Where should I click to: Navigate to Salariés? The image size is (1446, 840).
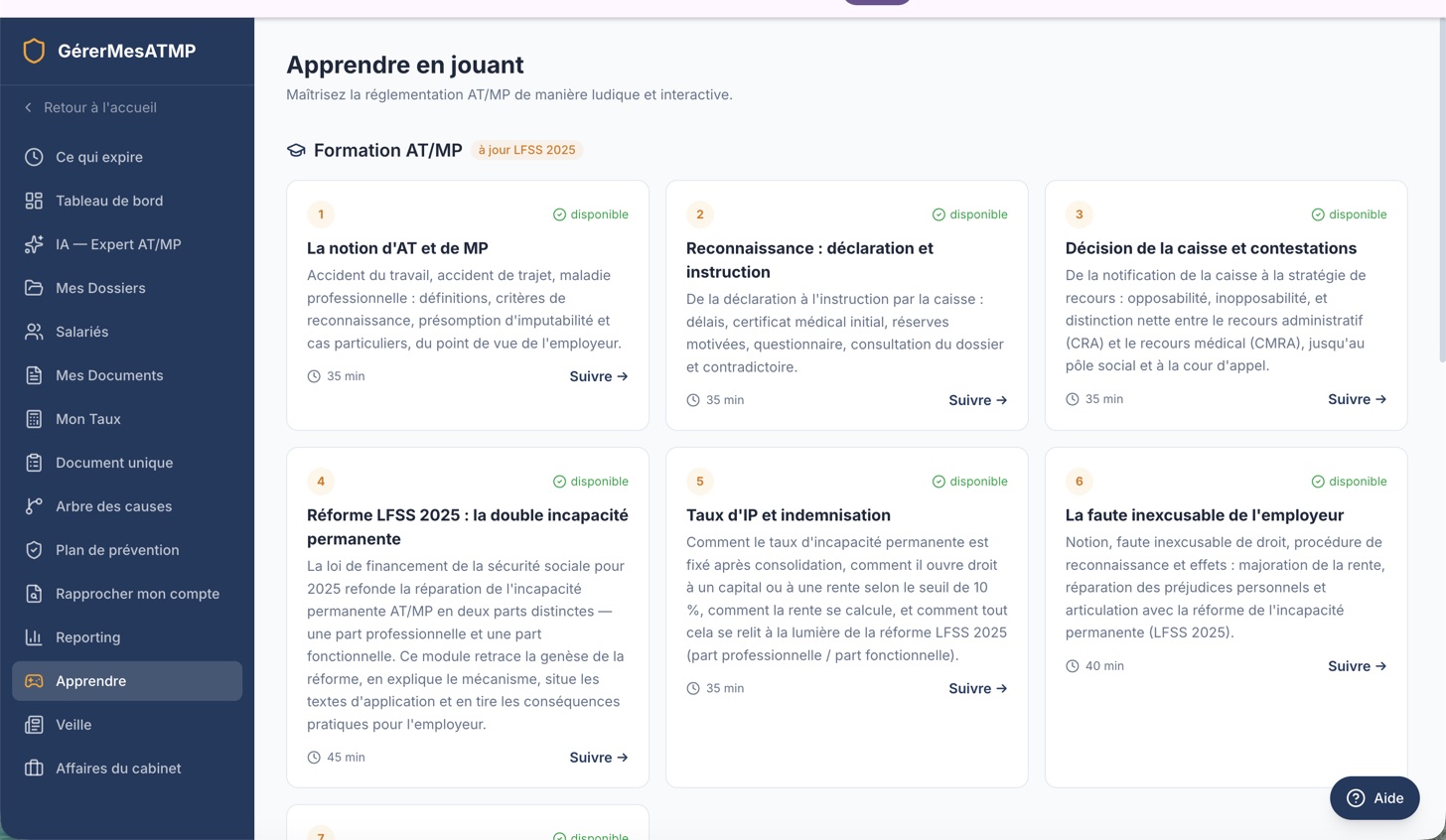point(127,332)
